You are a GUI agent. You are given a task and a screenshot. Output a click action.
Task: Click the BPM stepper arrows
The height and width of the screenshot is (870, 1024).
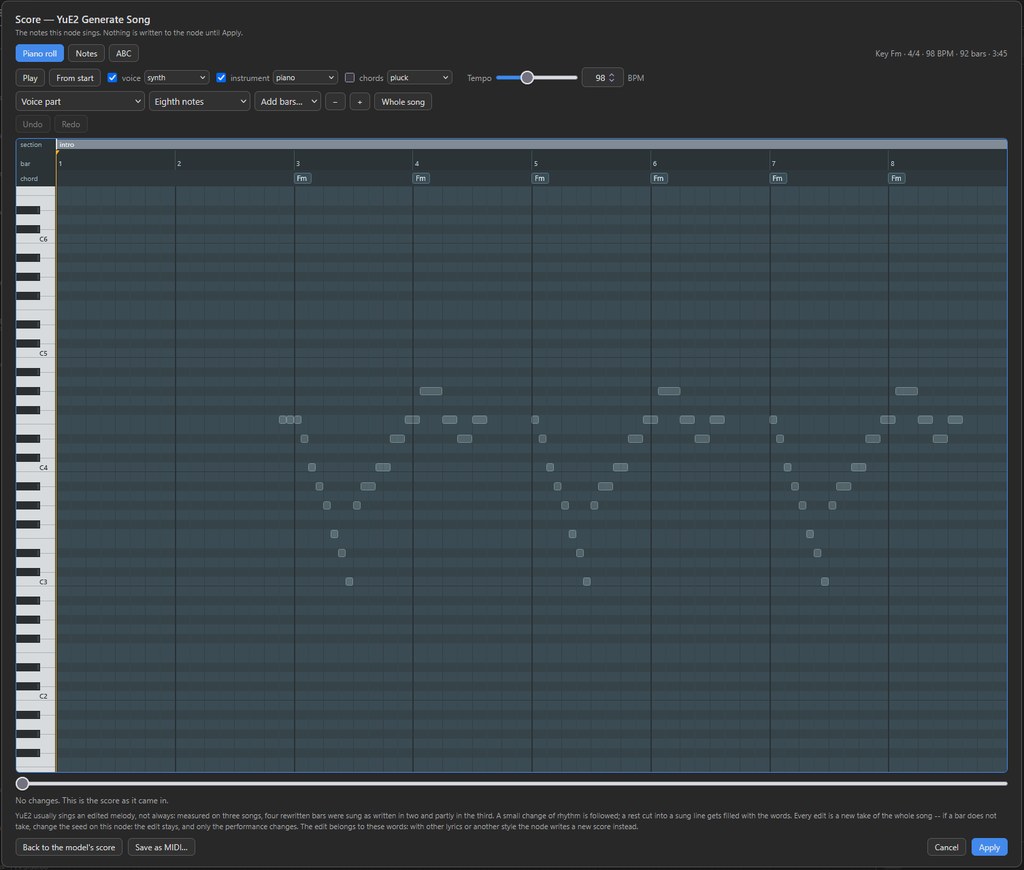[x=612, y=78]
